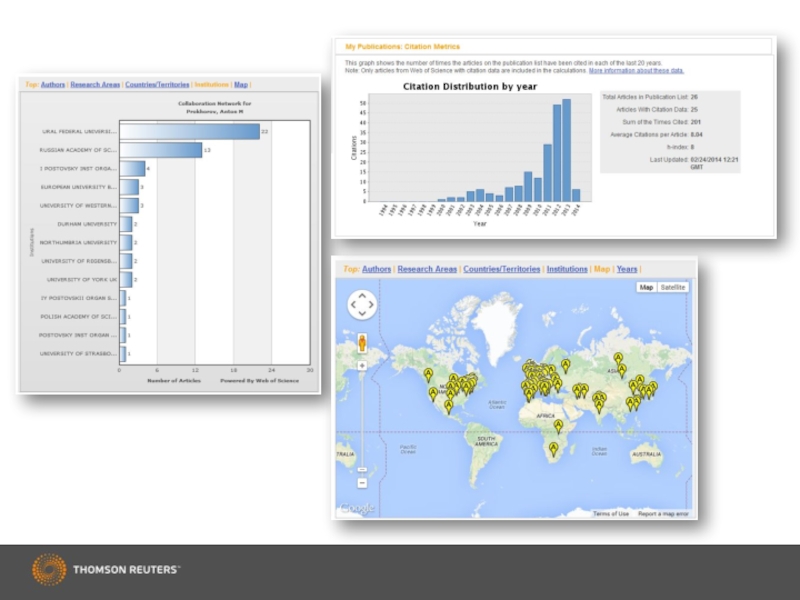Click the map marker in southern Africa
The width and height of the screenshot is (800, 600).
pos(553,449)
